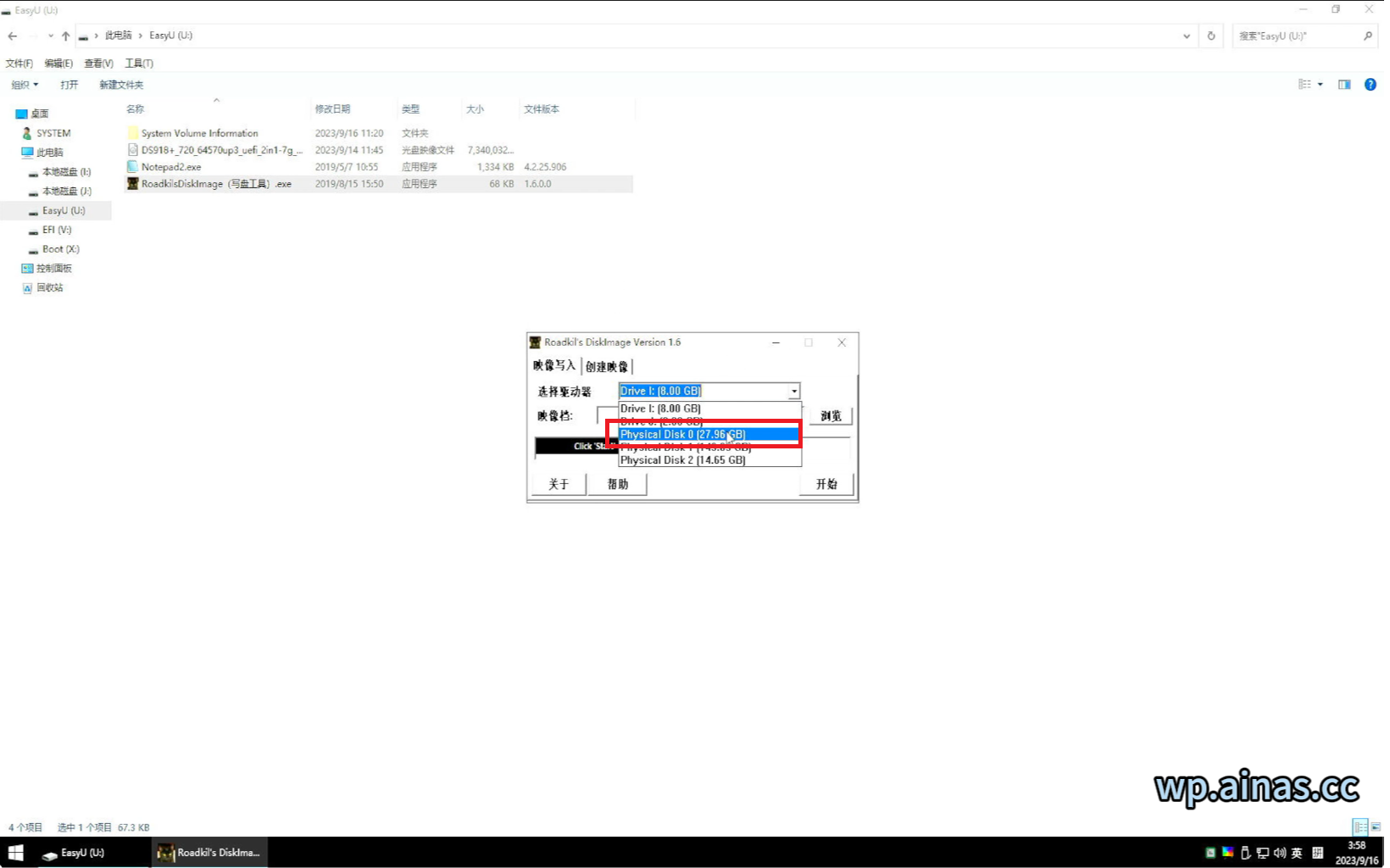Choose Physical Disk 2 (14.65 GB)
This screenshot has height=868, width=1390.
point(709,460)
